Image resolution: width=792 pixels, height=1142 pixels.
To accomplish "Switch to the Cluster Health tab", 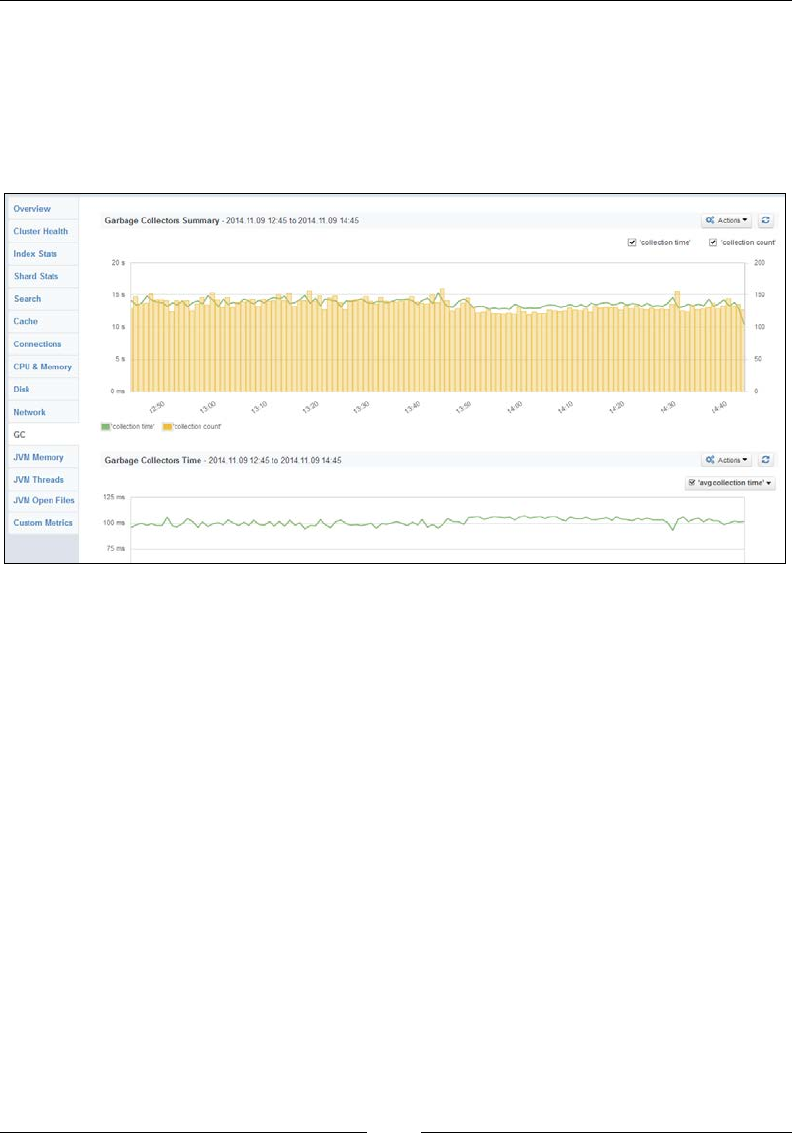I will [43, 231].
